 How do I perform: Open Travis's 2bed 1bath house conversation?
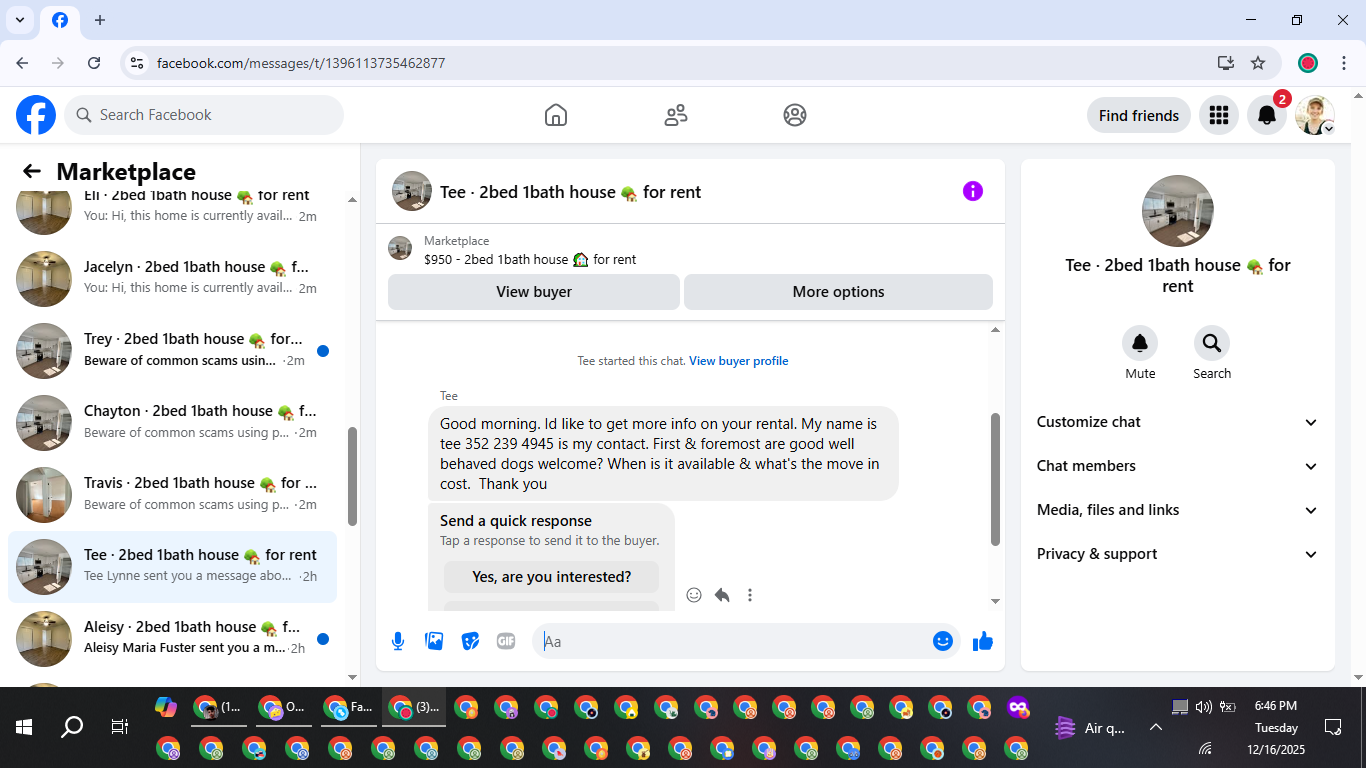pos(172,495)
